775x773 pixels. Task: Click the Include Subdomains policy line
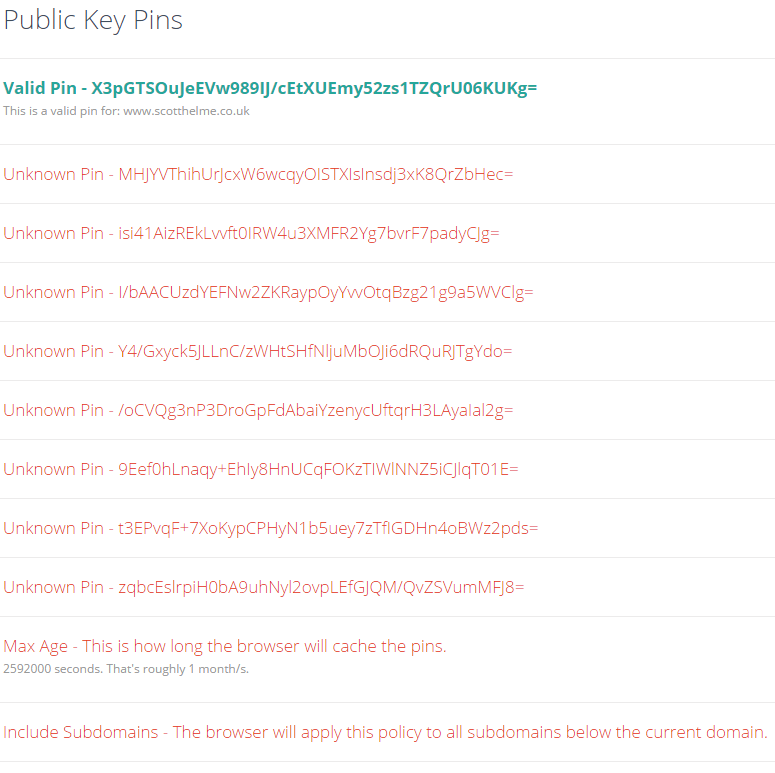coord(385,732)
